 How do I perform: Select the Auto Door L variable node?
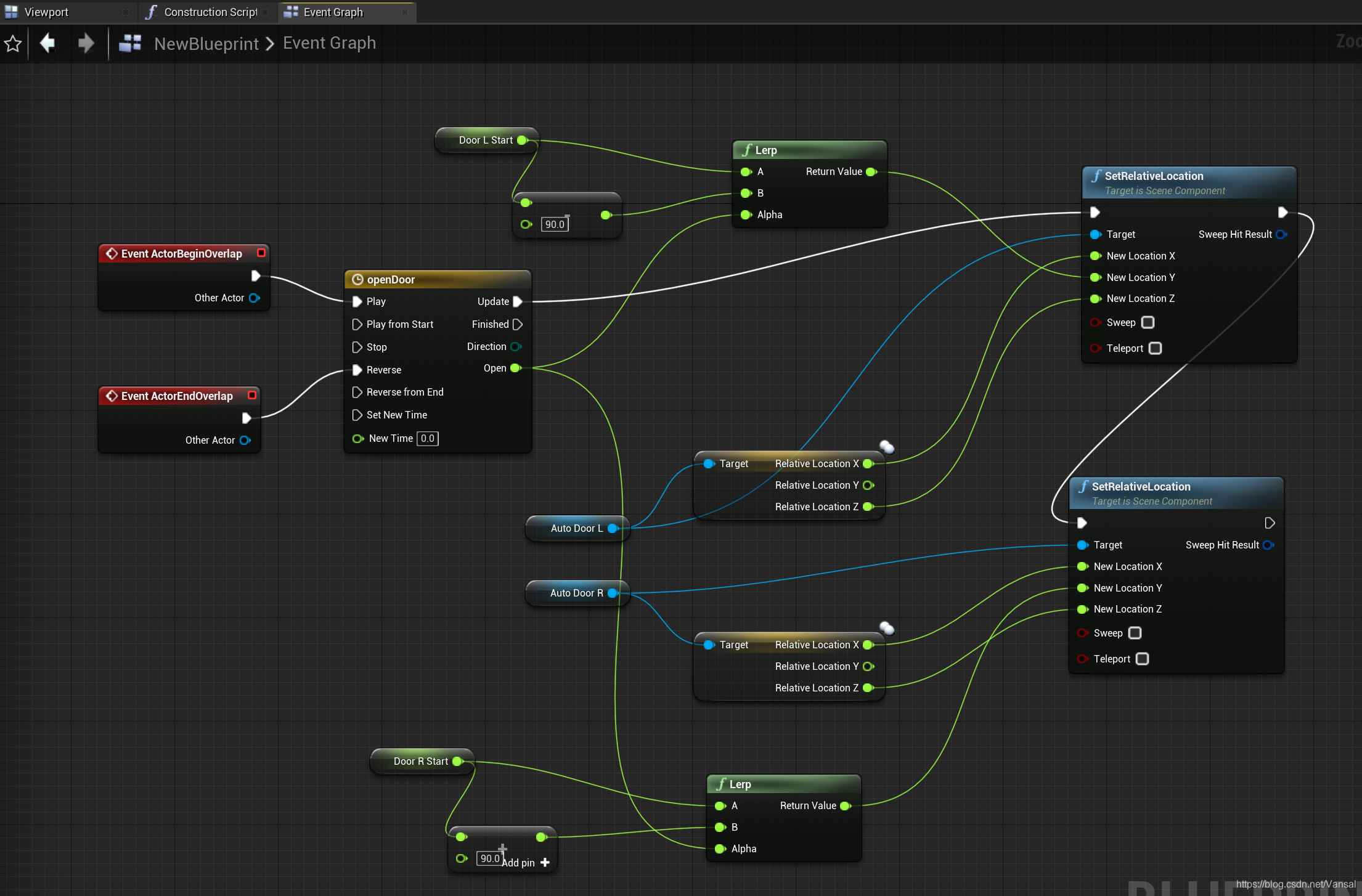coord(577,528)
